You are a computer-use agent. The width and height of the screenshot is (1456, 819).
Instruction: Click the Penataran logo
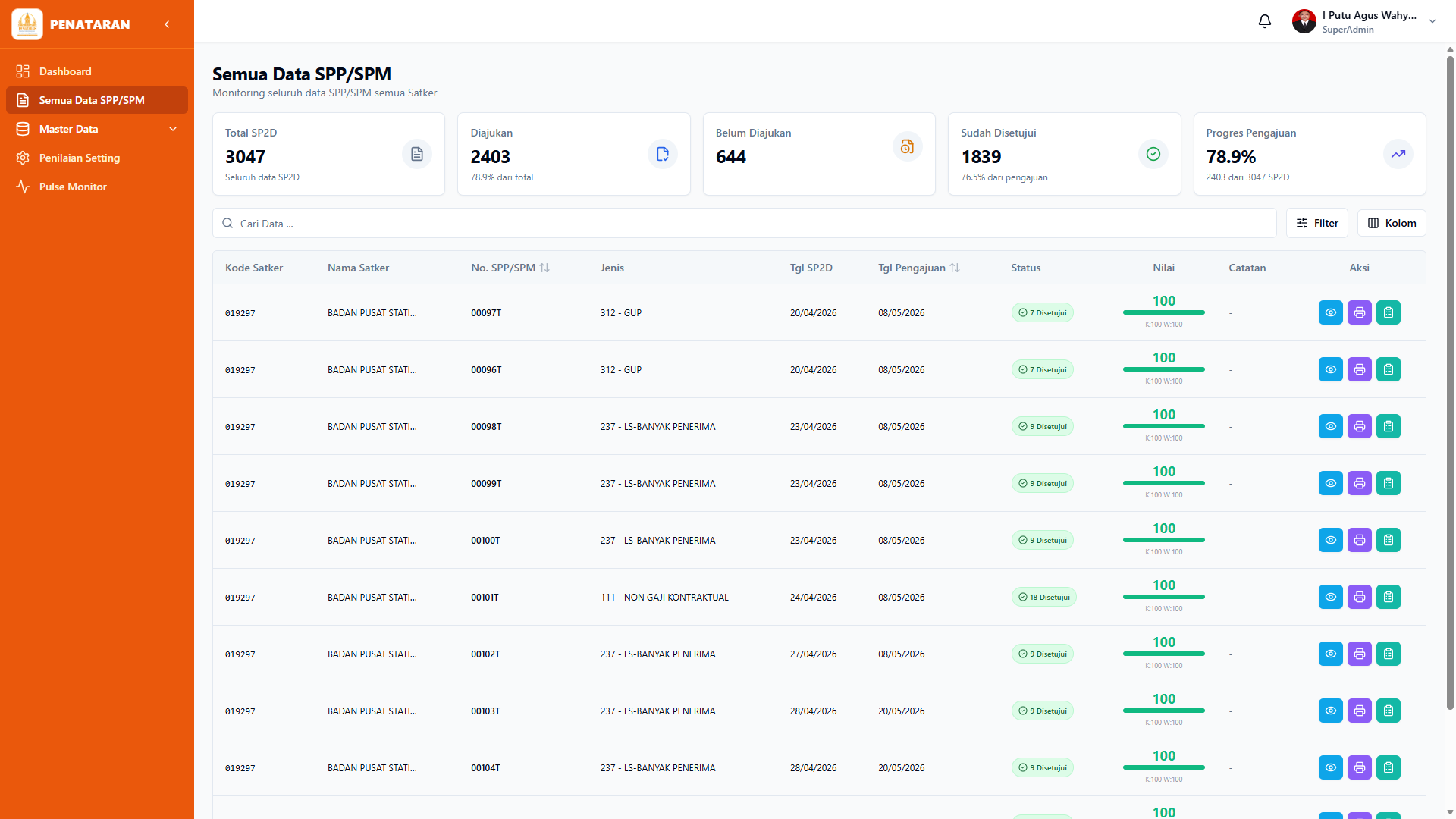tap(27, 24)
